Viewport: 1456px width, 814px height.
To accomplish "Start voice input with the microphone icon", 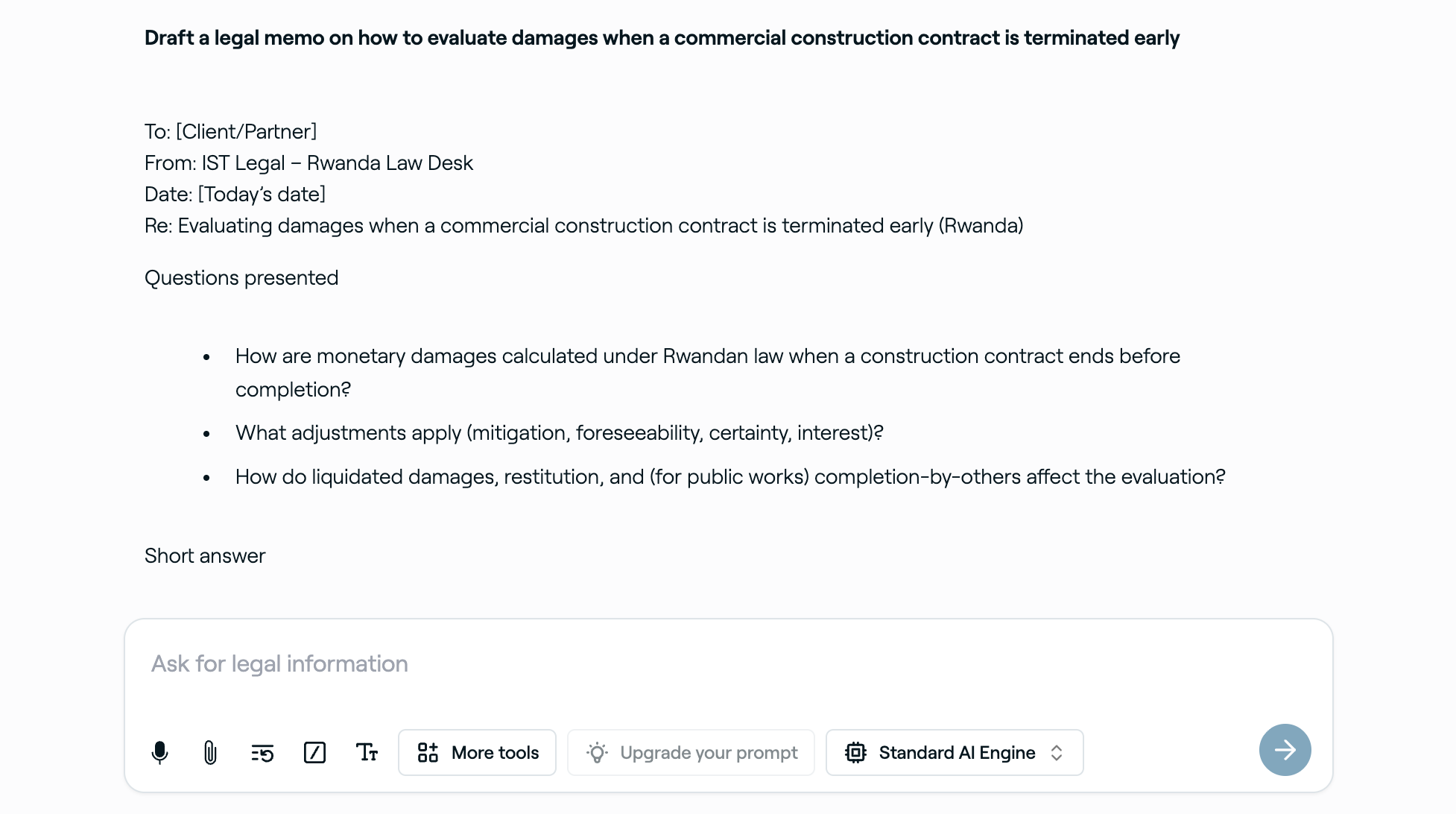I will point(159,753).
